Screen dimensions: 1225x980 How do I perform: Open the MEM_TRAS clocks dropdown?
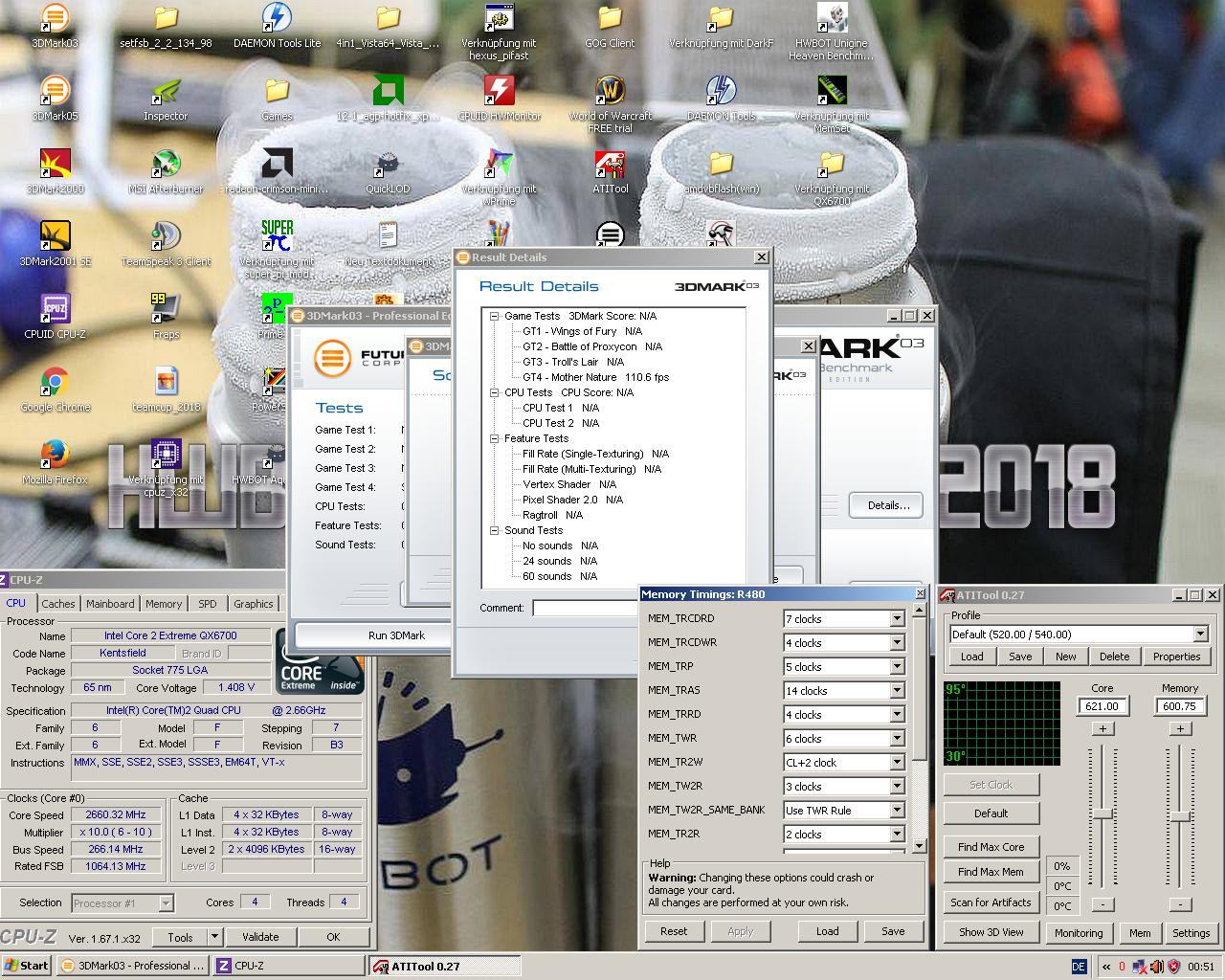(897, 691)
